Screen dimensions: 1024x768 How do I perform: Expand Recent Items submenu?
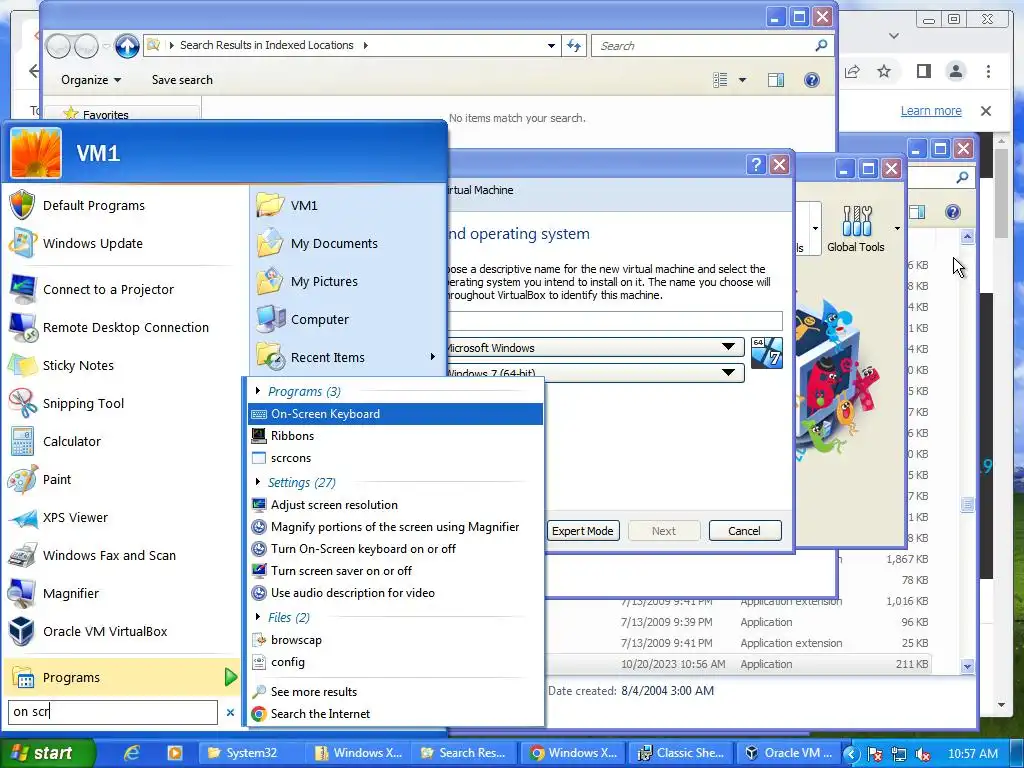tap(346, 357)
